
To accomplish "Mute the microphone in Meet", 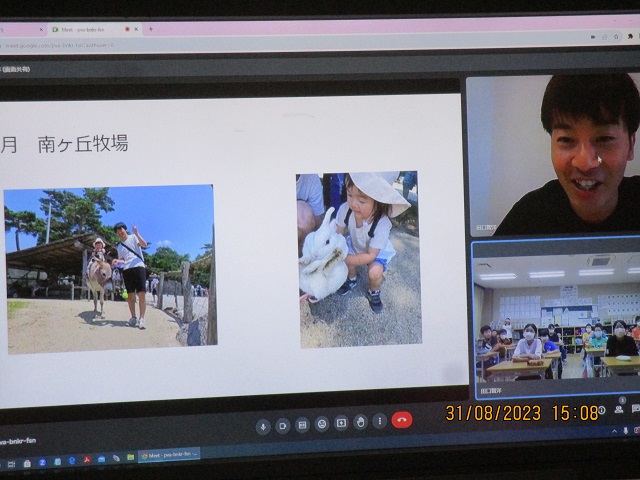I will tap(263, 425).
